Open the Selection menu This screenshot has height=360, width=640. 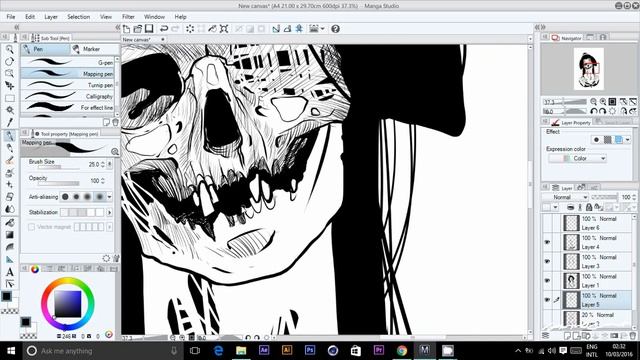coord(78,17)
